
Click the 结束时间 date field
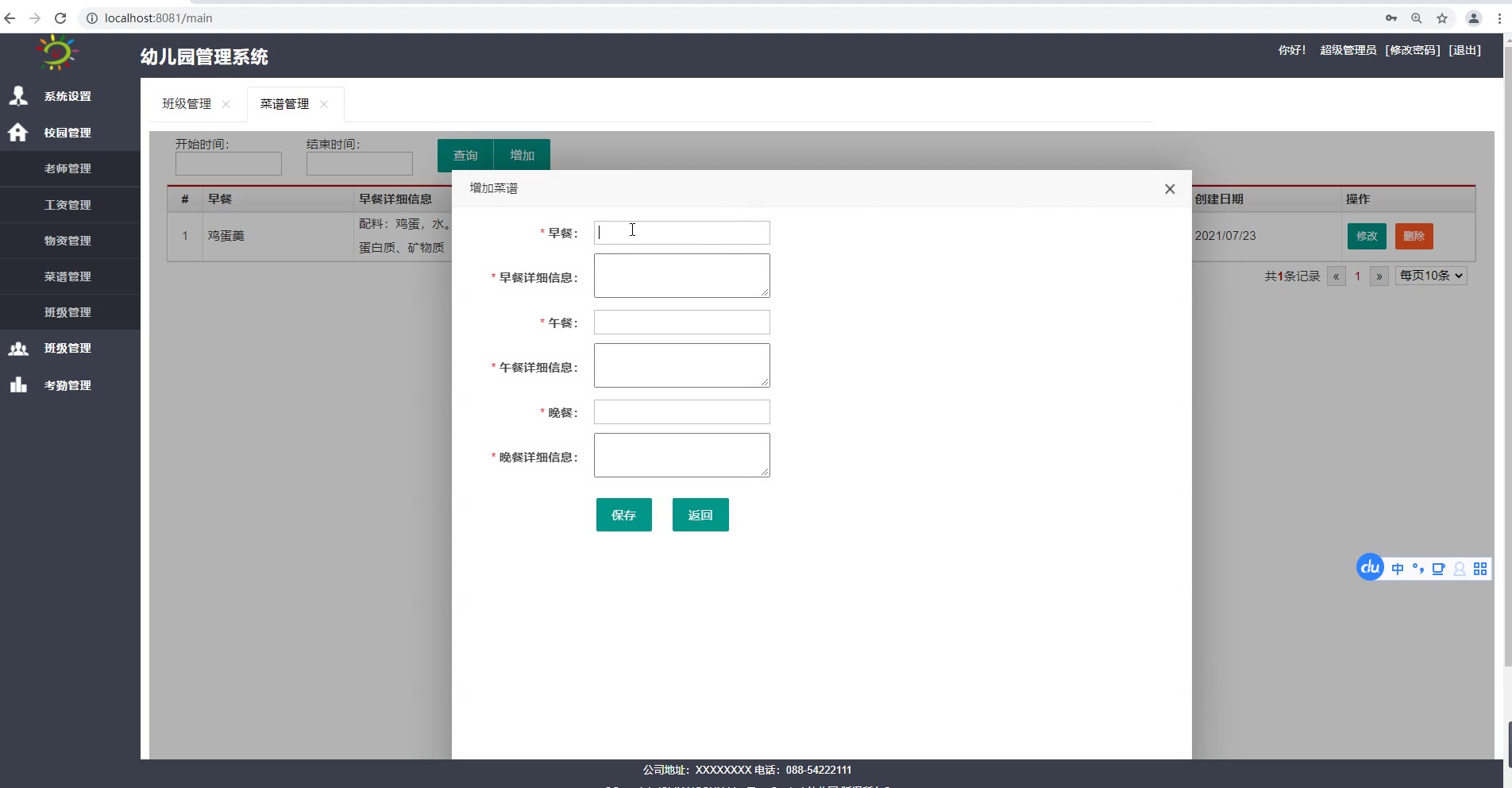tap(360, 164)
